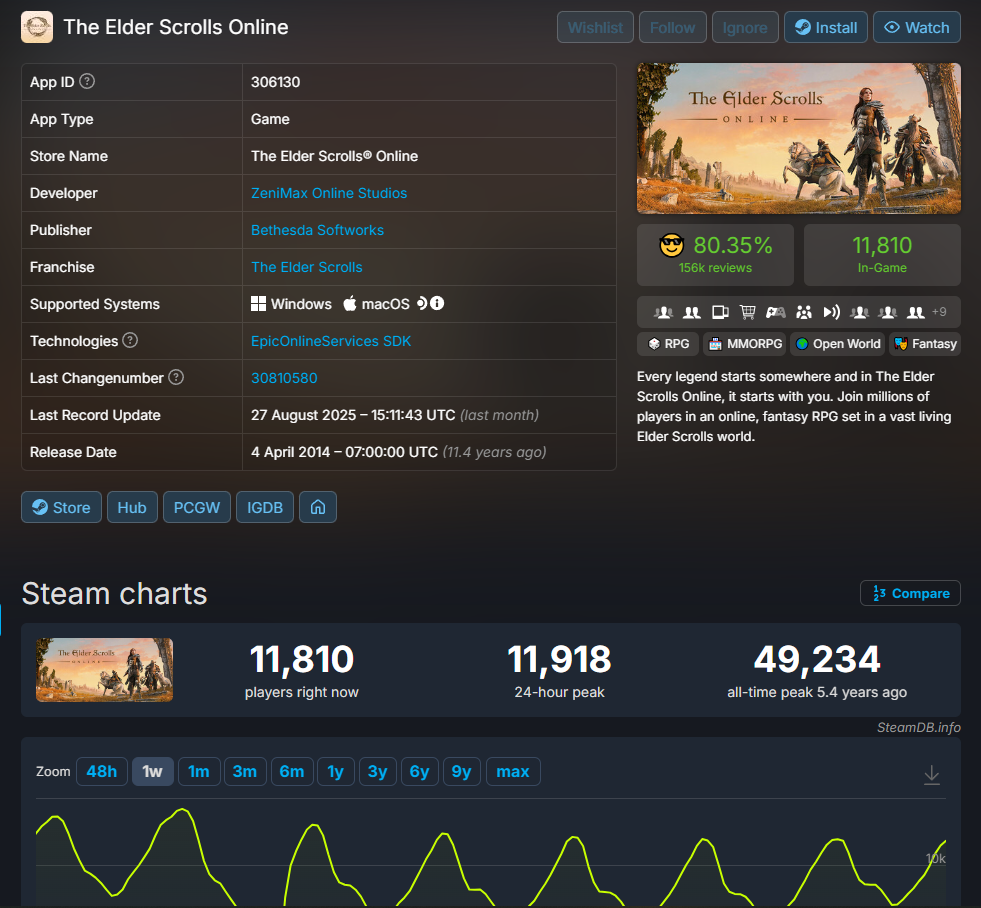Open the ZeniMax Online Studios developer link
The image size is (981, 908).
(x=329, y=193)
